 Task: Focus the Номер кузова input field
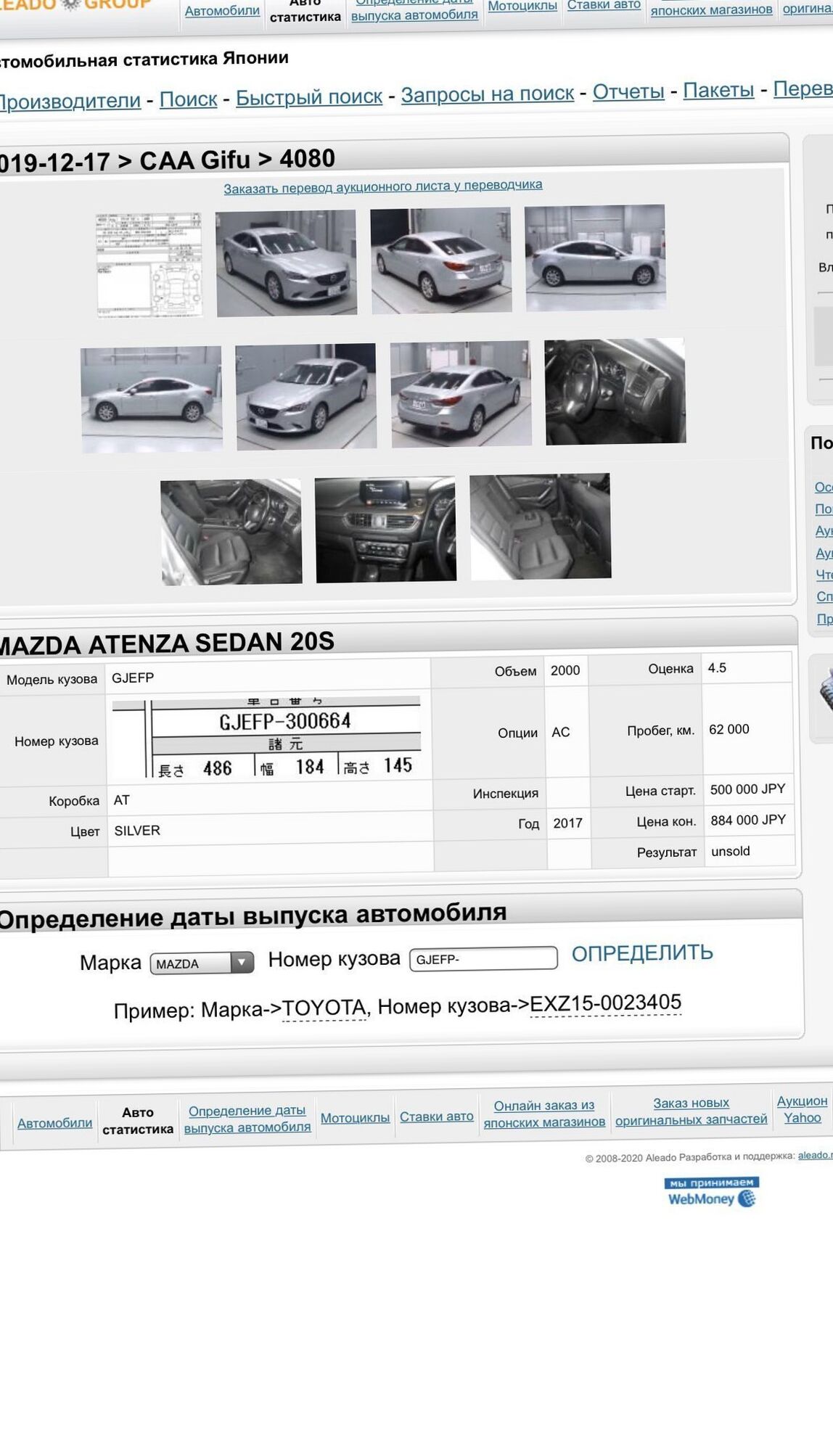(x=483, y=958)
